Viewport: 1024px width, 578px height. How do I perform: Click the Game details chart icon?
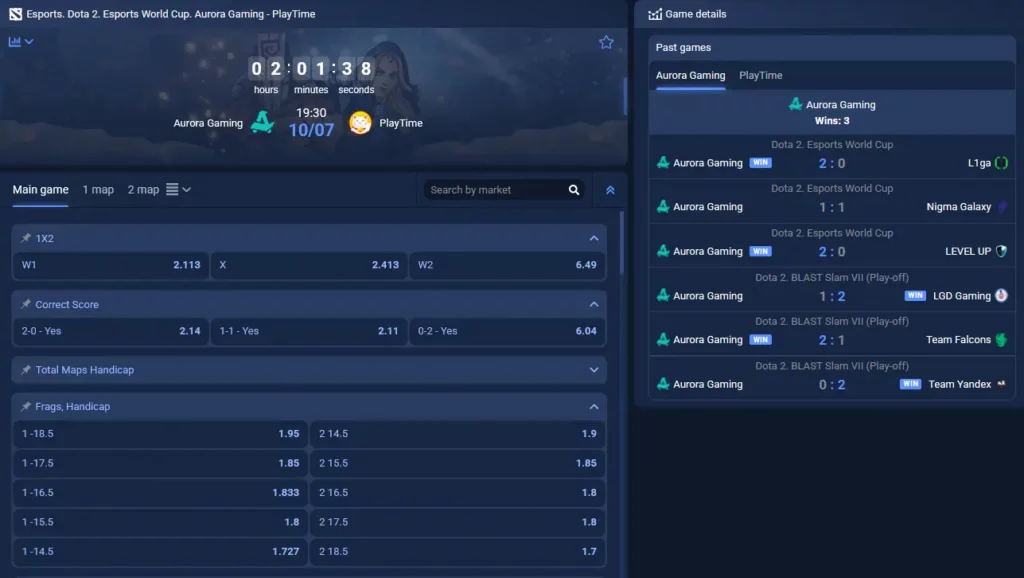pos(654,14)
